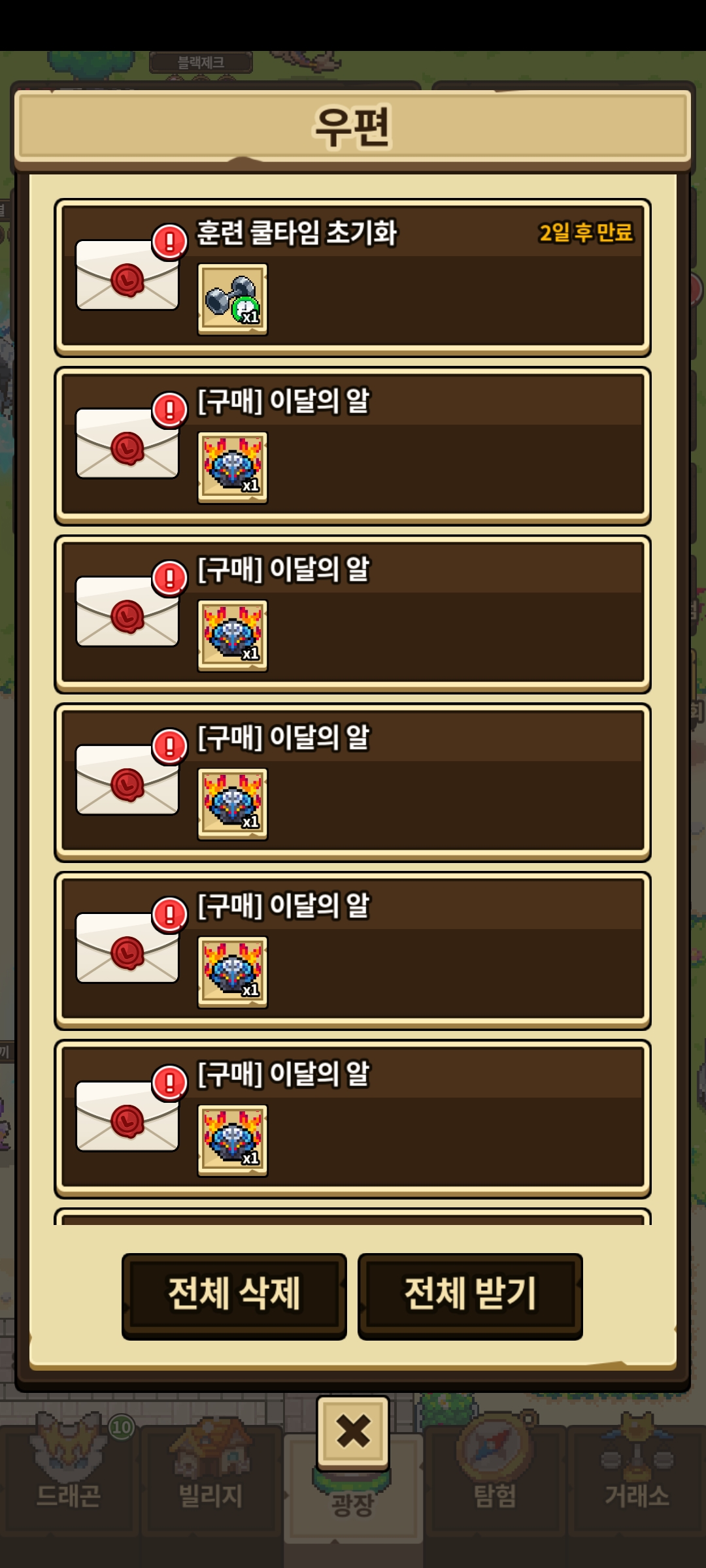The image size is (706, 1568).
Task: Open the training cooldown reset mail envelope
Action: point(127,275)
